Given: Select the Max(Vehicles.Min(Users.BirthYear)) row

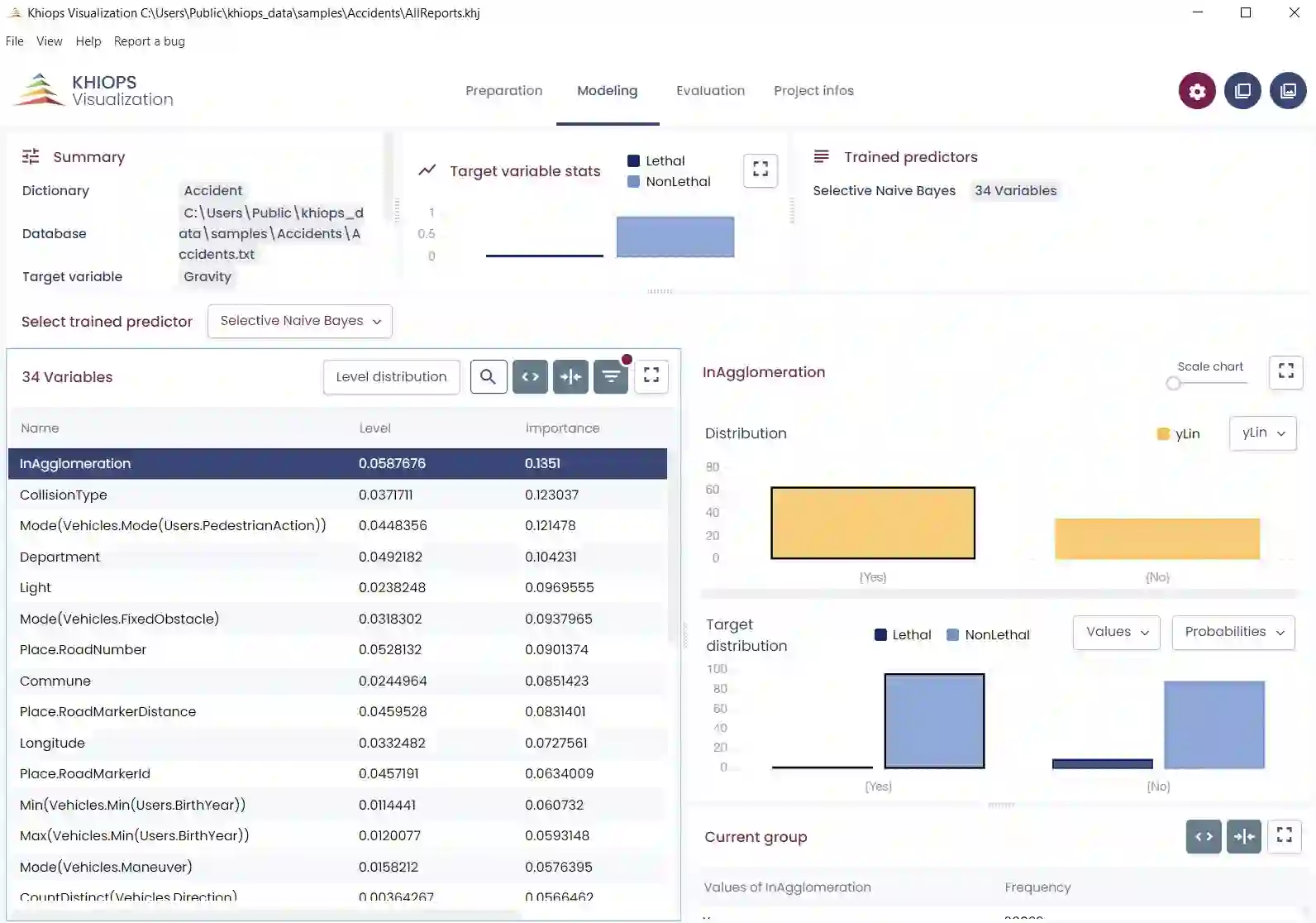Looking at the screenshot, I should coord(337,836).
